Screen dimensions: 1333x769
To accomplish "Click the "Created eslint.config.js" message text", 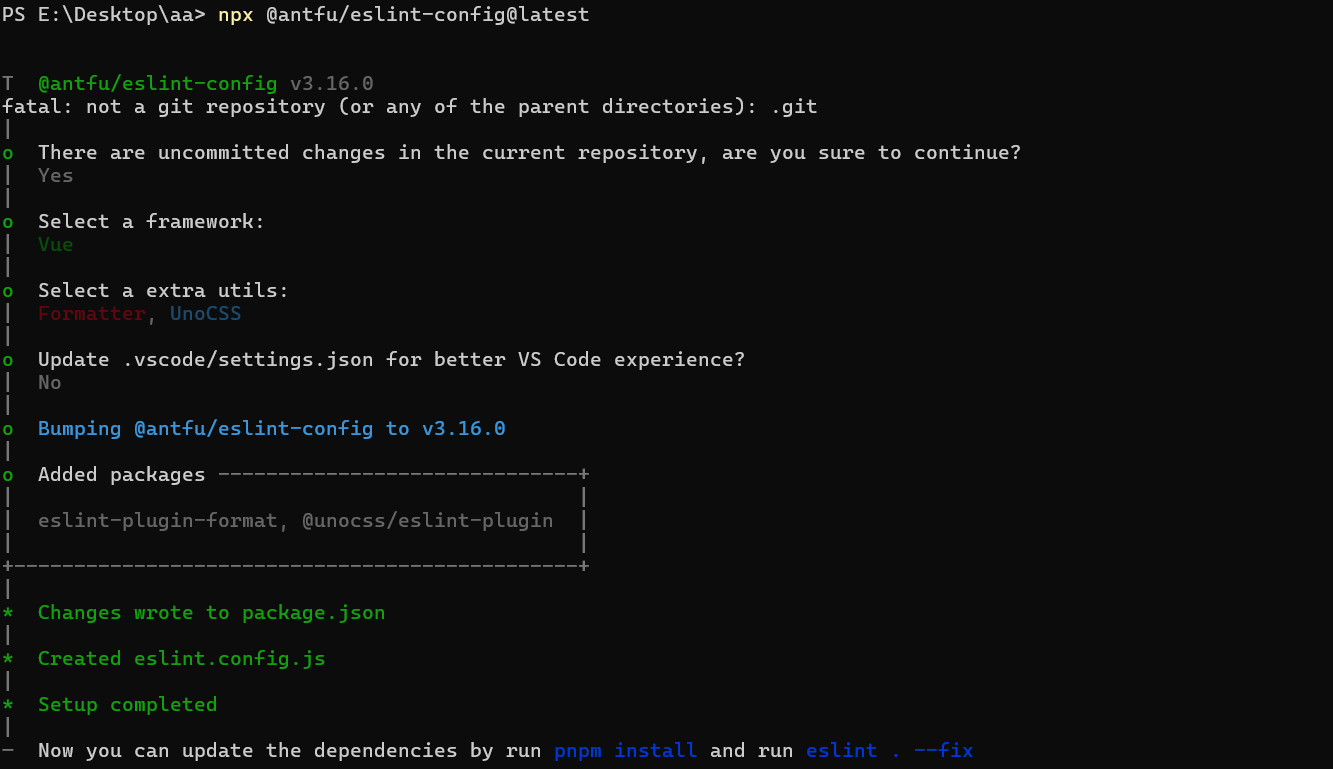I will tap(181, 659).
